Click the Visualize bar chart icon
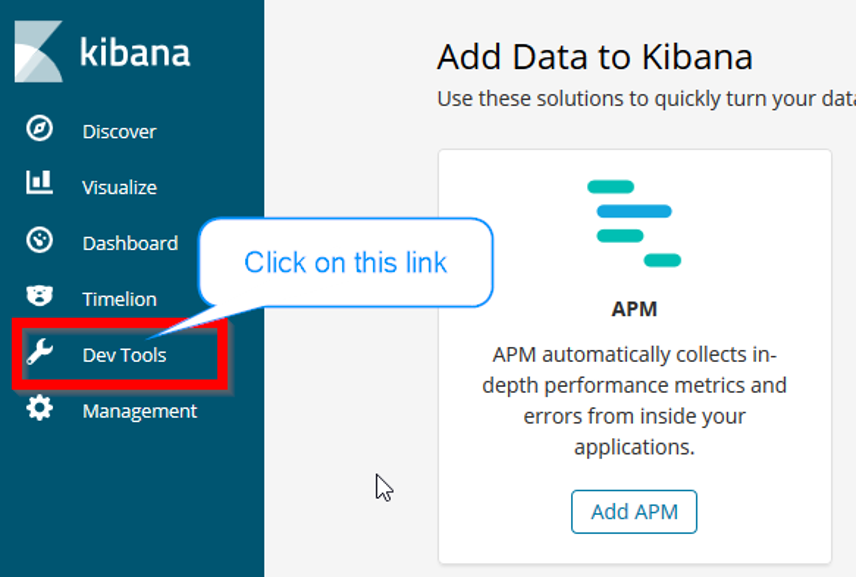This screenshot has height=577, width=856. pos(39,183)
